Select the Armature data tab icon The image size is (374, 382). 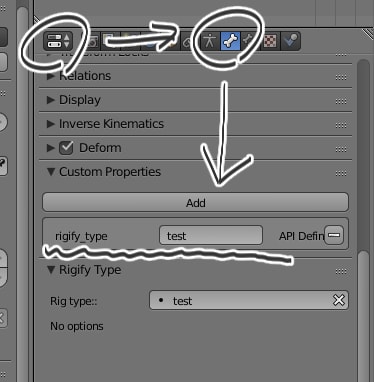210,41
